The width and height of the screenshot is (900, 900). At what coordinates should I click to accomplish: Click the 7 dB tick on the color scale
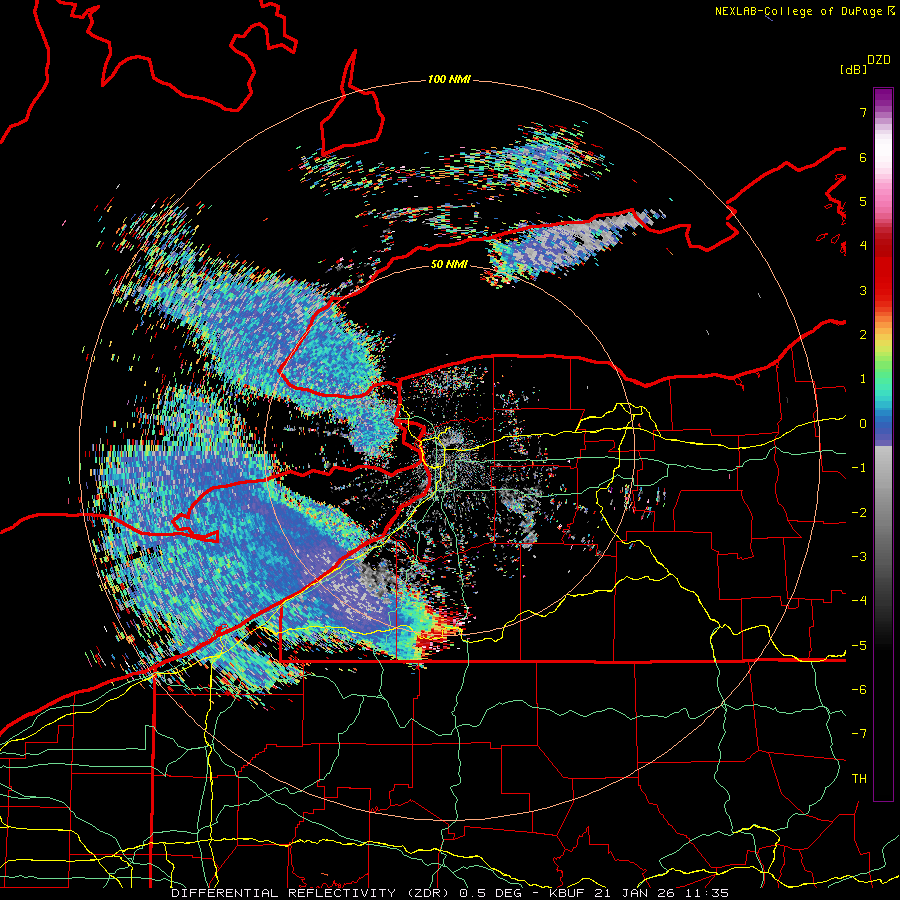coord(863,112)
